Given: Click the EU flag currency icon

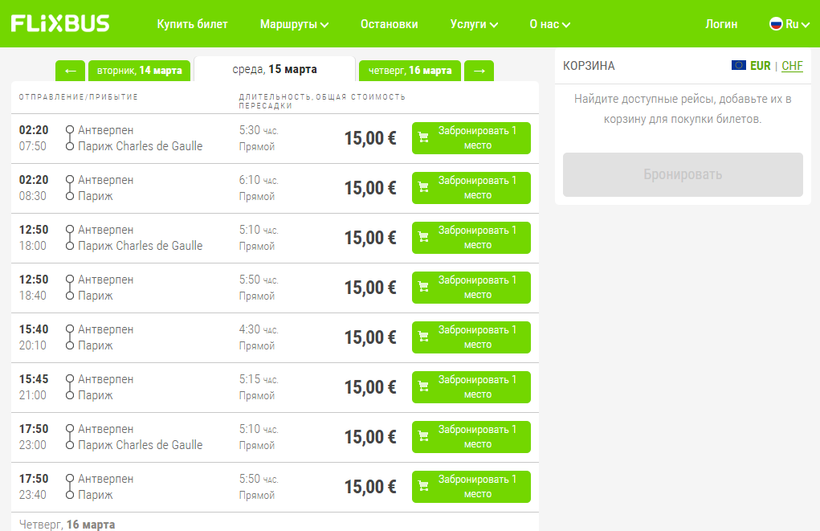Looking at the screenshot, I should pyautogui.click(x=739, y=66).
